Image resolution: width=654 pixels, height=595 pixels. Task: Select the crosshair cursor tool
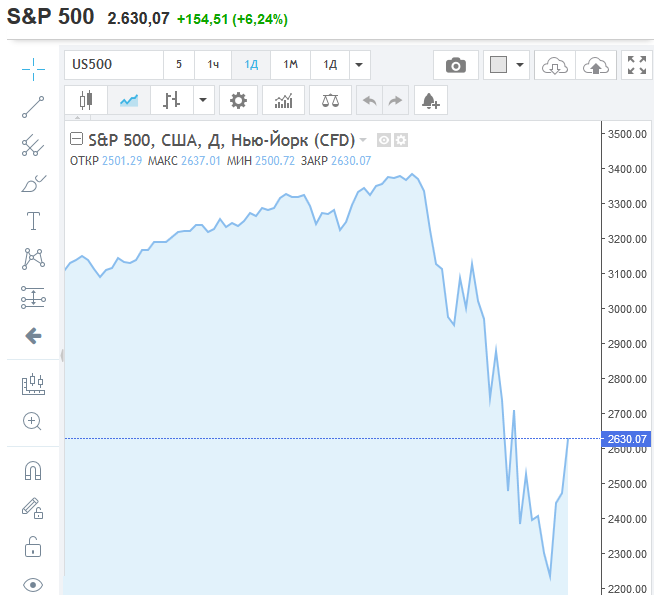tap(33, 69)
